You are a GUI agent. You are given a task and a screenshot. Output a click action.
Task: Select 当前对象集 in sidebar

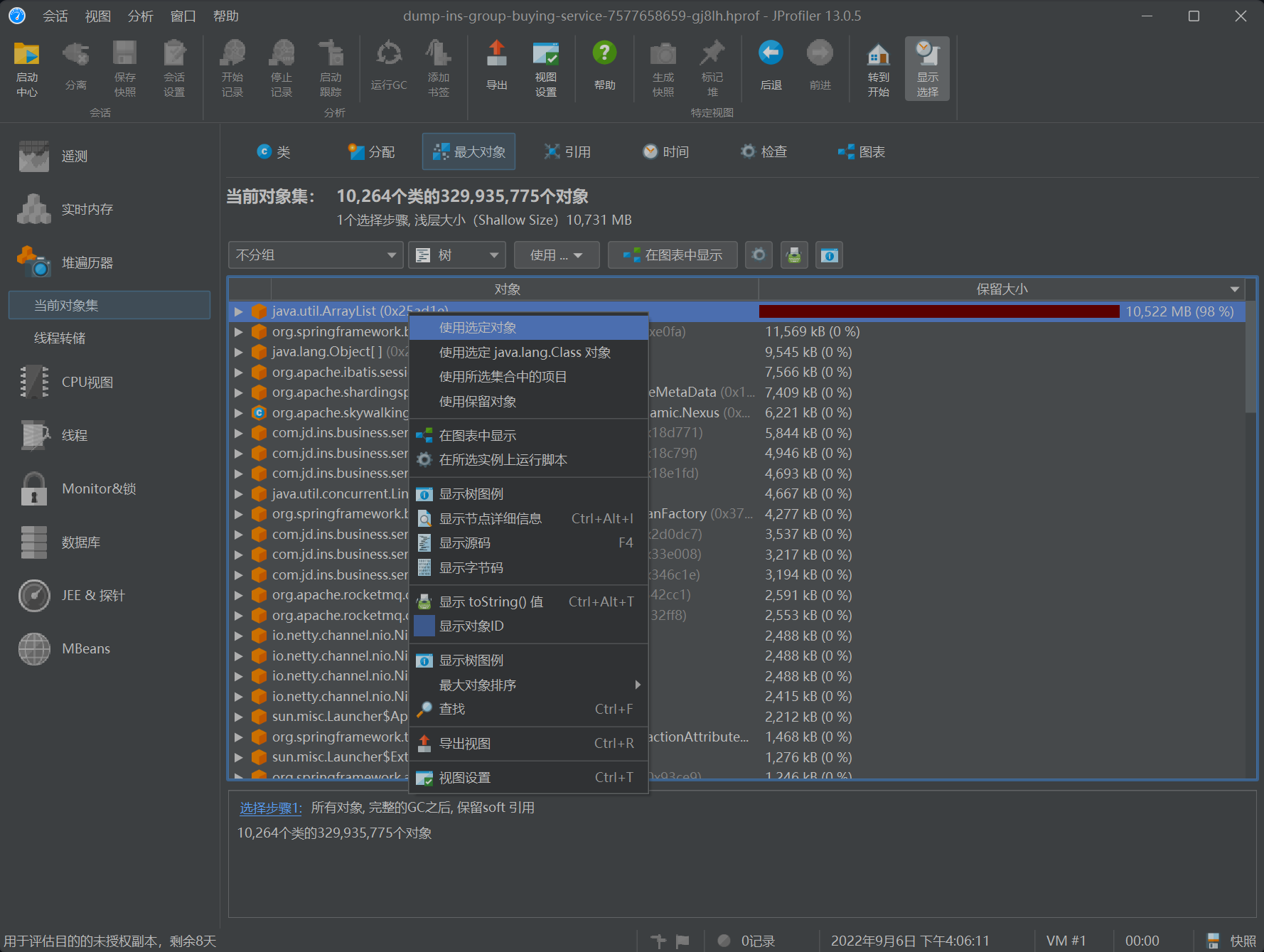[109, 305]
